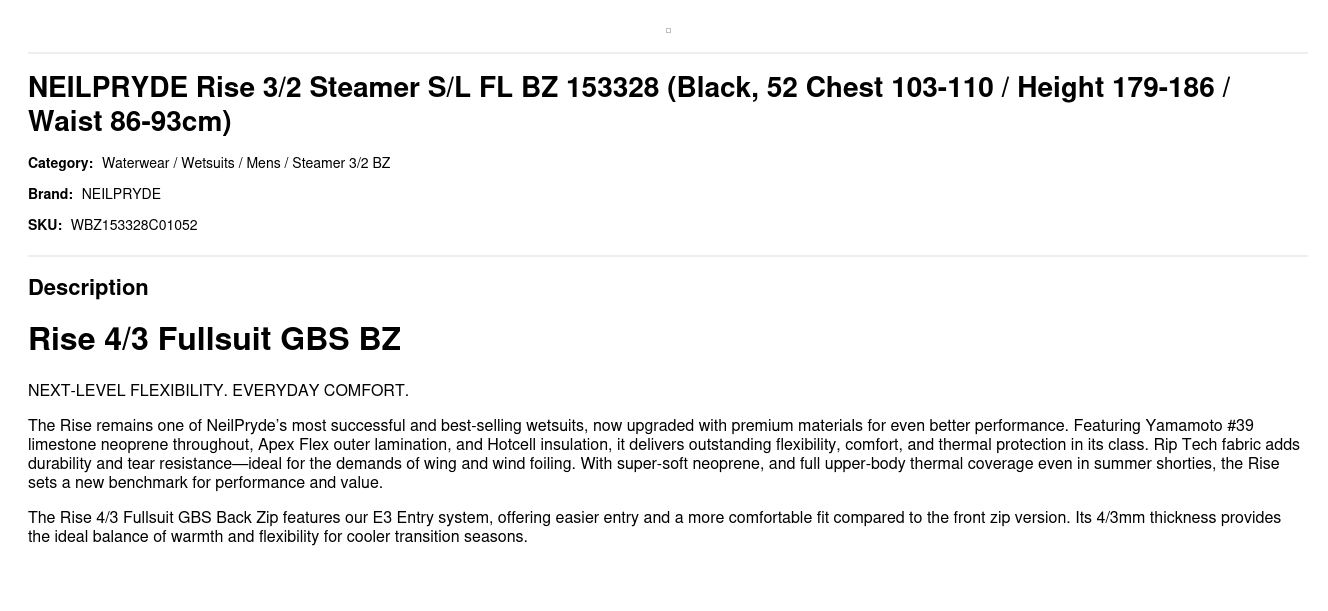Click the "NEXT-LEVEL FLEXIBILITY. EVERYDAY COMFORT." tagline
This screenshot has height=611, width=1328.
(x=218, y=391)
